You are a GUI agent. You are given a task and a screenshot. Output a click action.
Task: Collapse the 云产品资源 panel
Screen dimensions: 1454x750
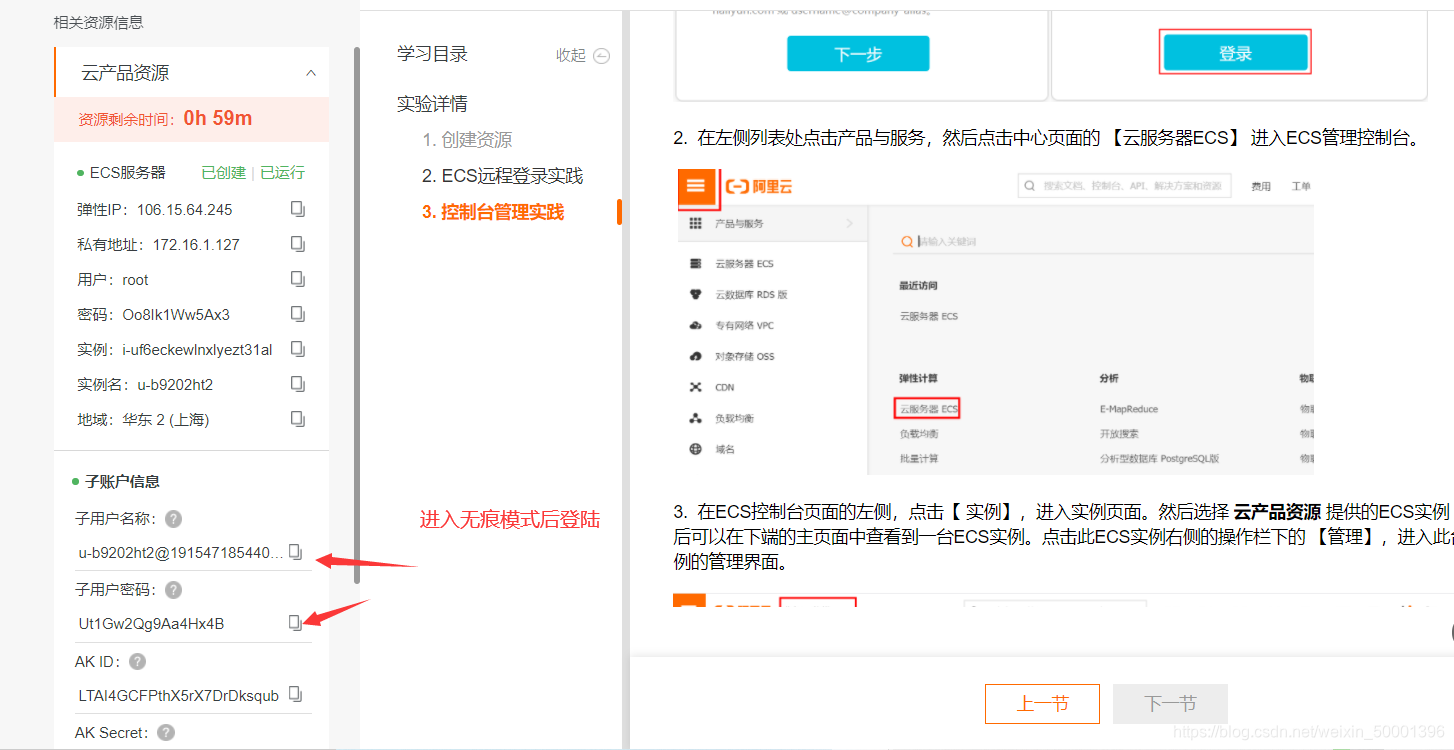click(x=312, y=71)
